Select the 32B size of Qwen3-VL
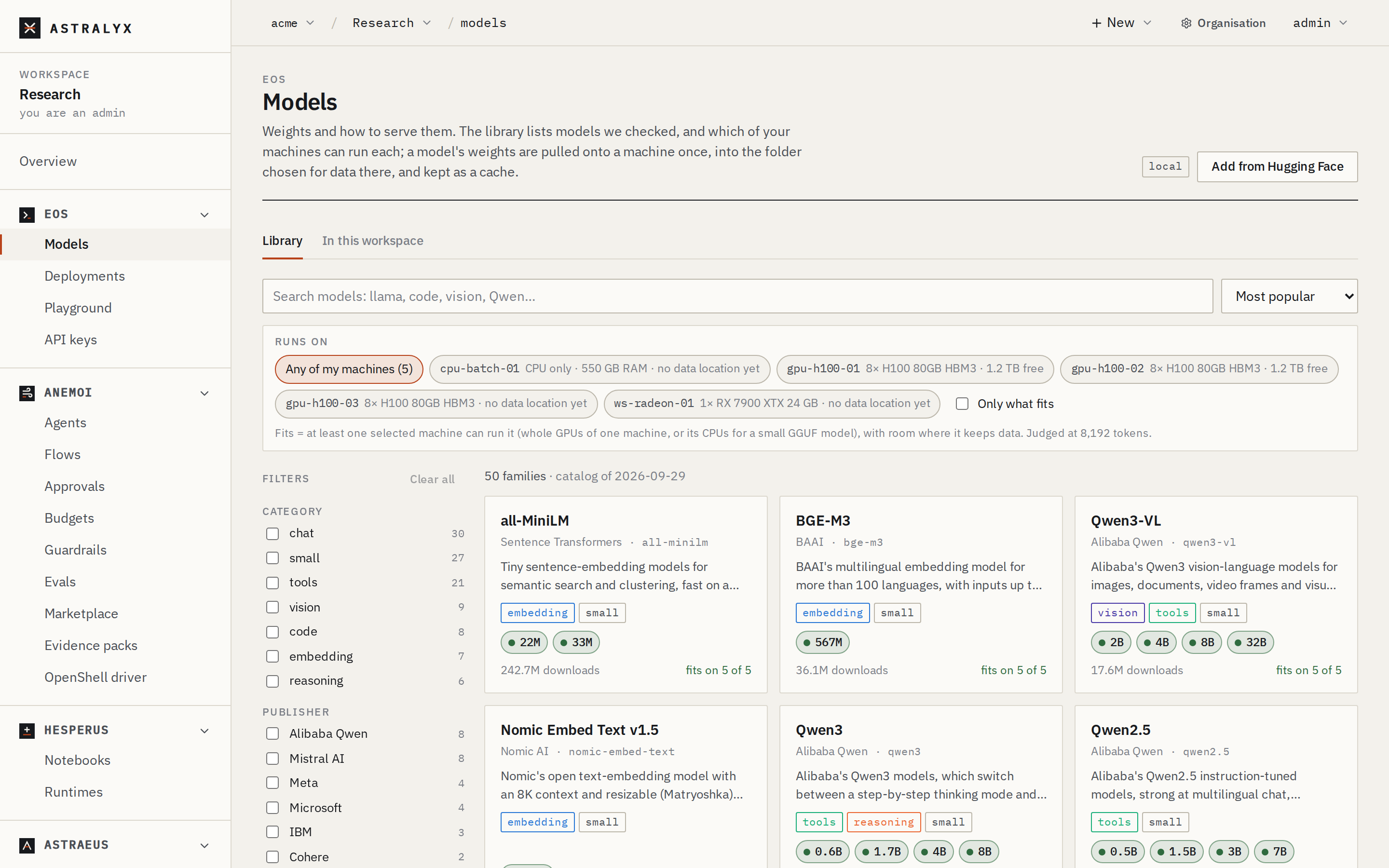The width and height of the screenshot is (1389, 868). coord(1250,642)
